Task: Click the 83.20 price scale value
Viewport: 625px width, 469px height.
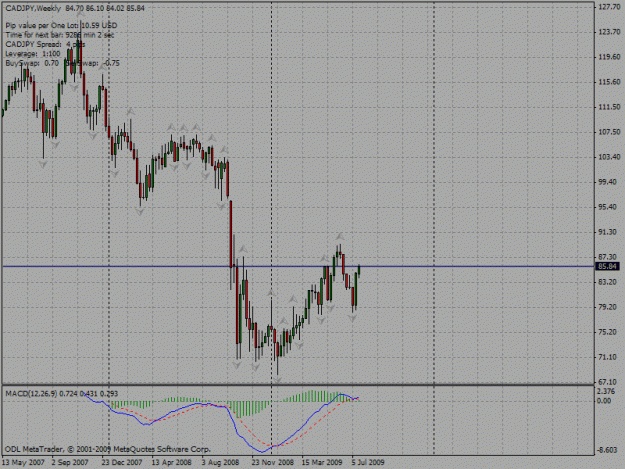Action: coord(609,282)
